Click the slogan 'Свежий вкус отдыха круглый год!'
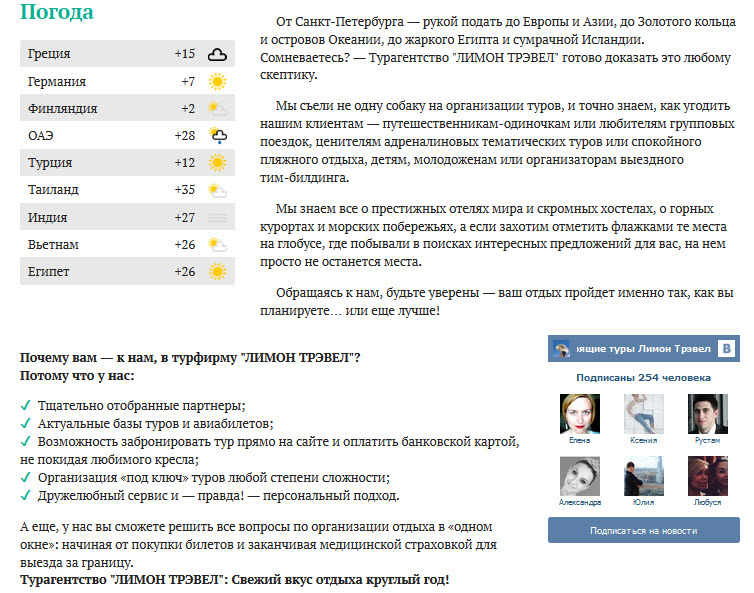The height and width of the screenshot is (593, 754). click(340, 580)
